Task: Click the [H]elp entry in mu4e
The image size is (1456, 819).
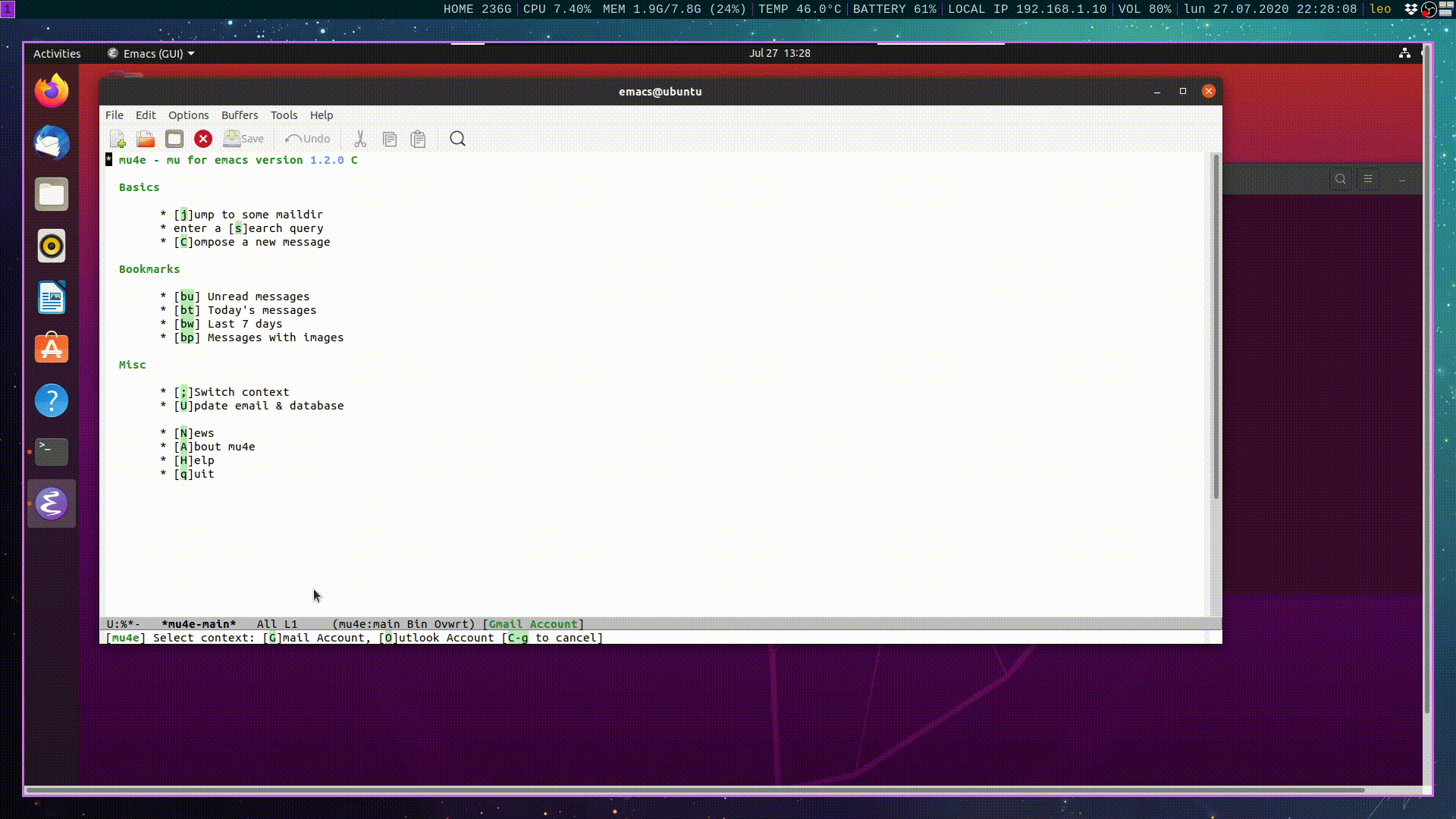Action: tap(194, 460)
